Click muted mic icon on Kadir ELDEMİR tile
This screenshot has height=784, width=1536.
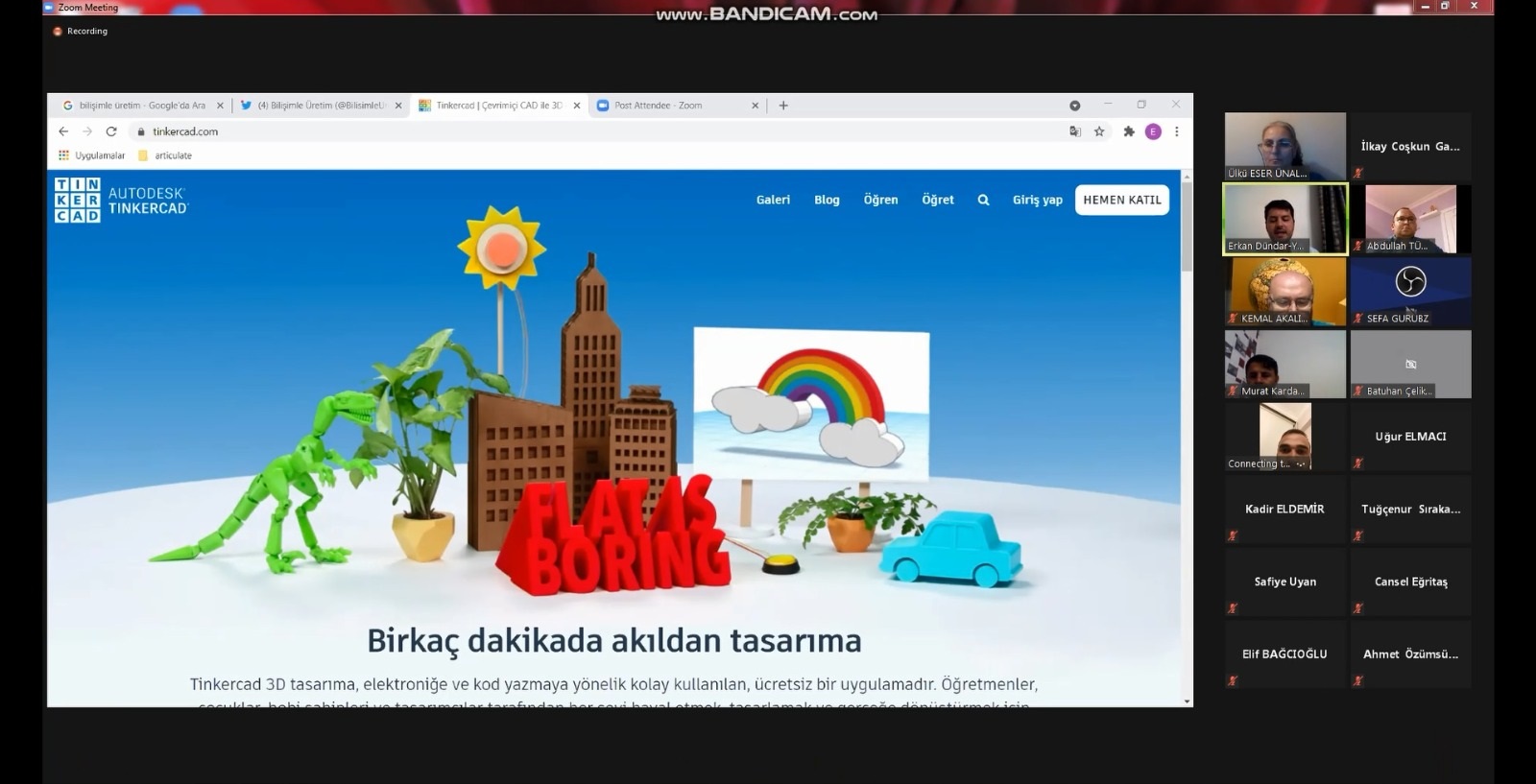pos(1233,535)
